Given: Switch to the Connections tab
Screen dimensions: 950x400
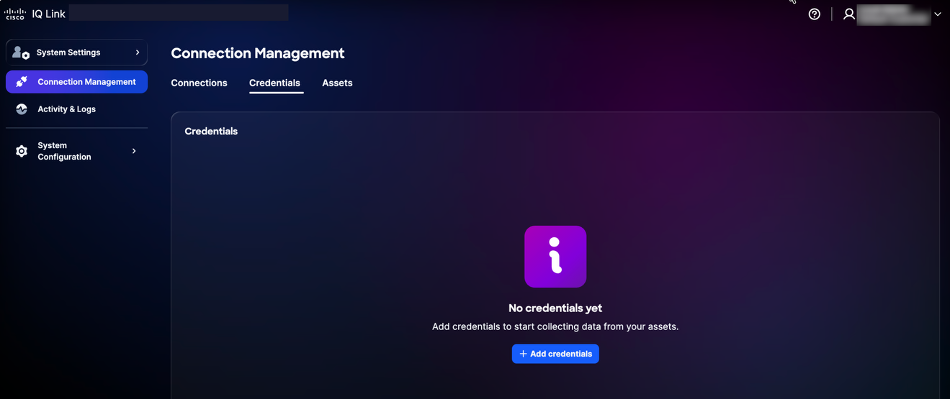Looking at the screenshot, I should (199, 83).
